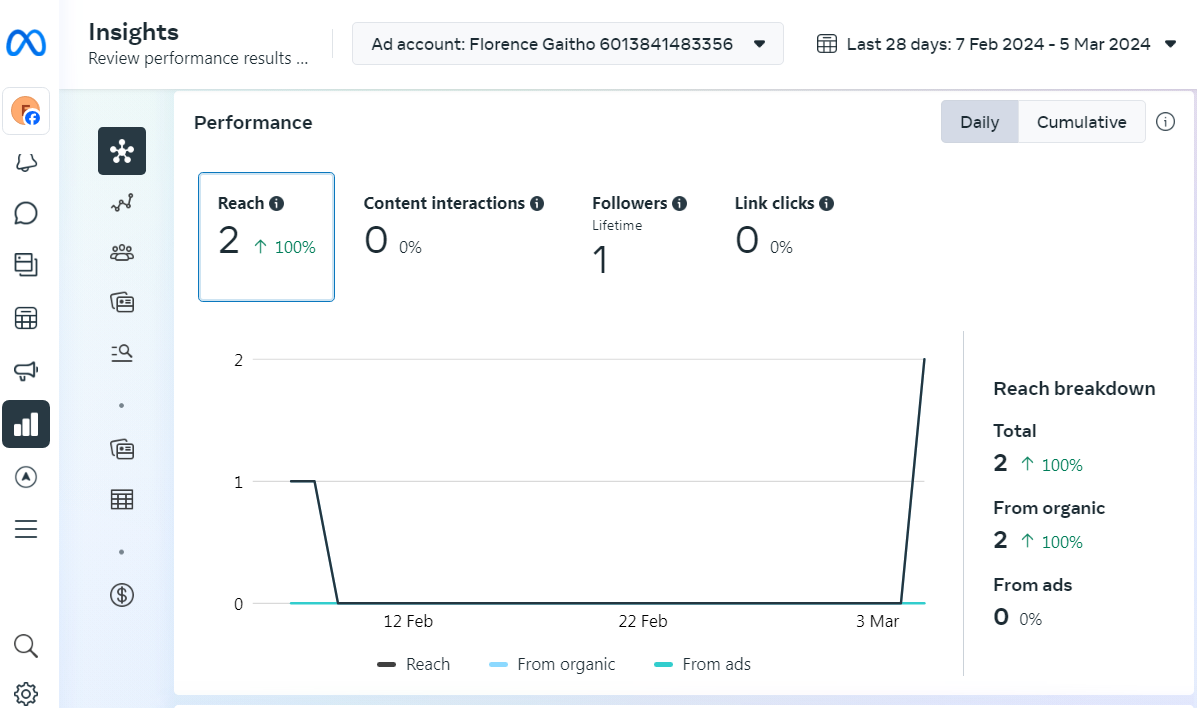Click the Florence Gaitho page avatar
1197x708 pixels.
click(26, 111)
